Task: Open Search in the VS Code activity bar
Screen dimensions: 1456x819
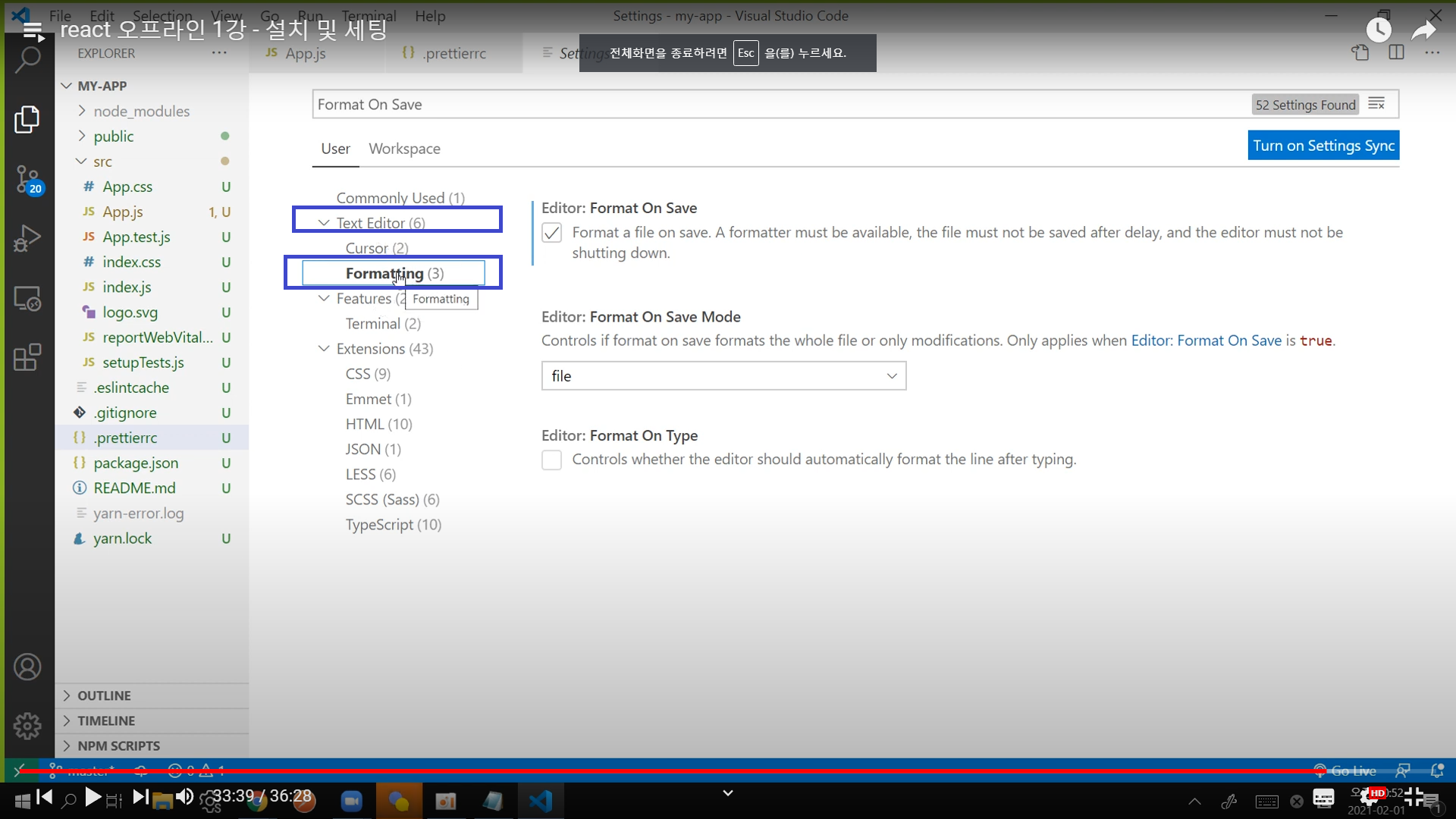Action: point(27,61)
